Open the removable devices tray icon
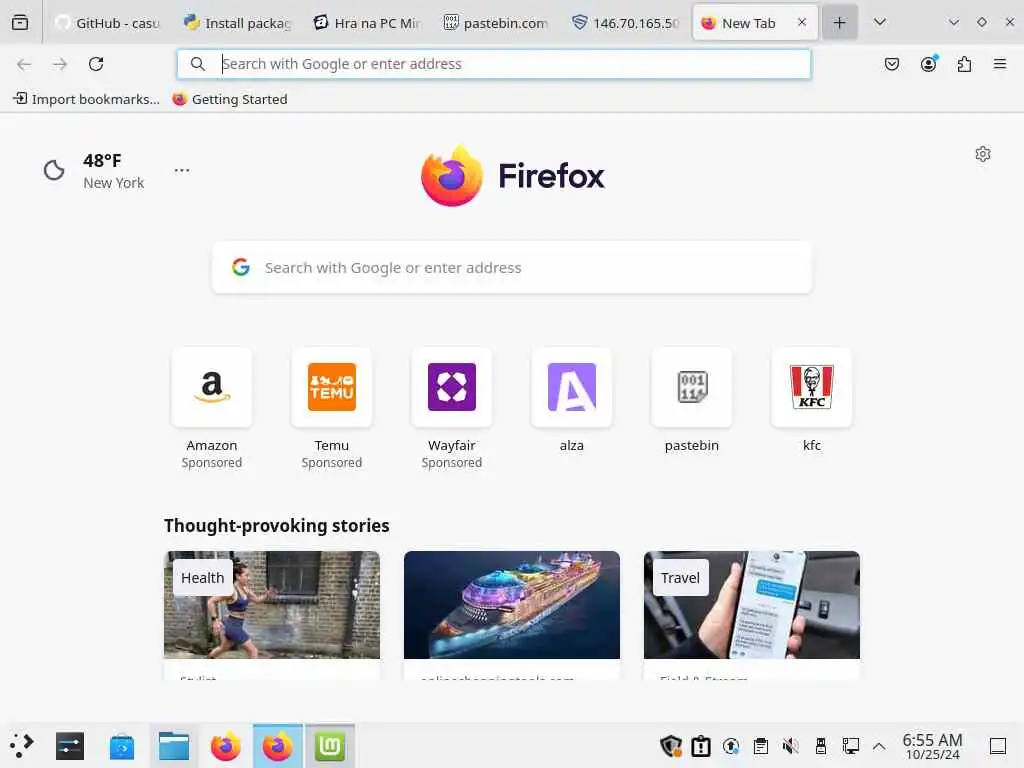Viewport: 1024px width, 768px height. tap(821, 746)
